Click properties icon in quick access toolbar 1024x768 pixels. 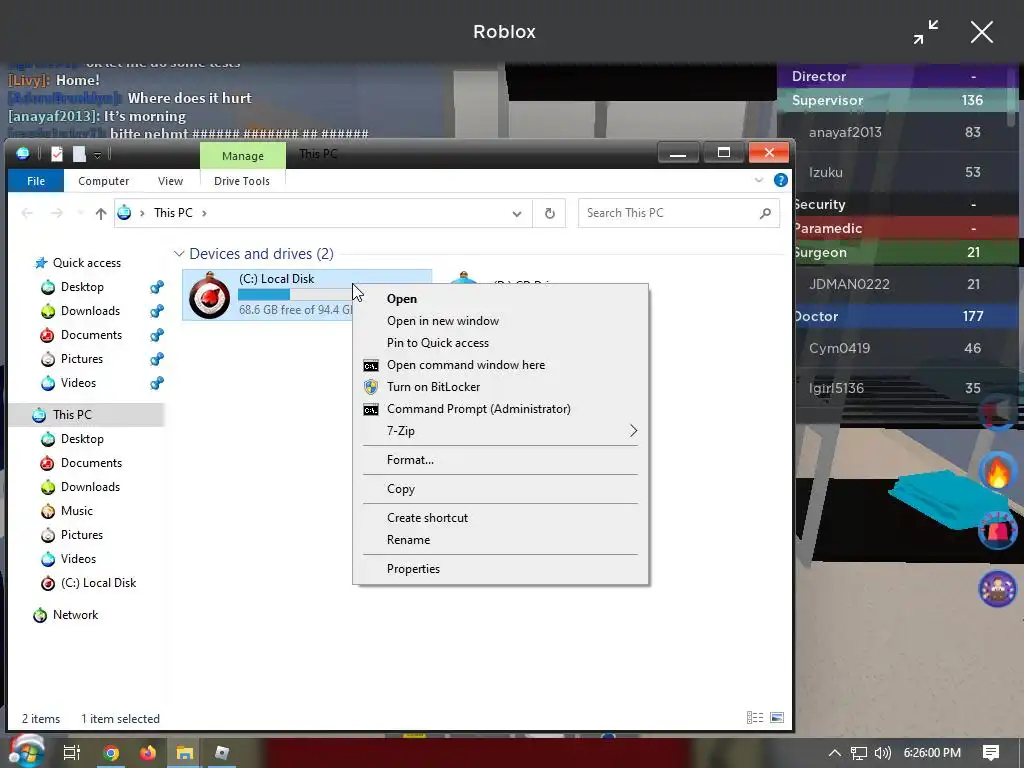(x=57, y=154)
